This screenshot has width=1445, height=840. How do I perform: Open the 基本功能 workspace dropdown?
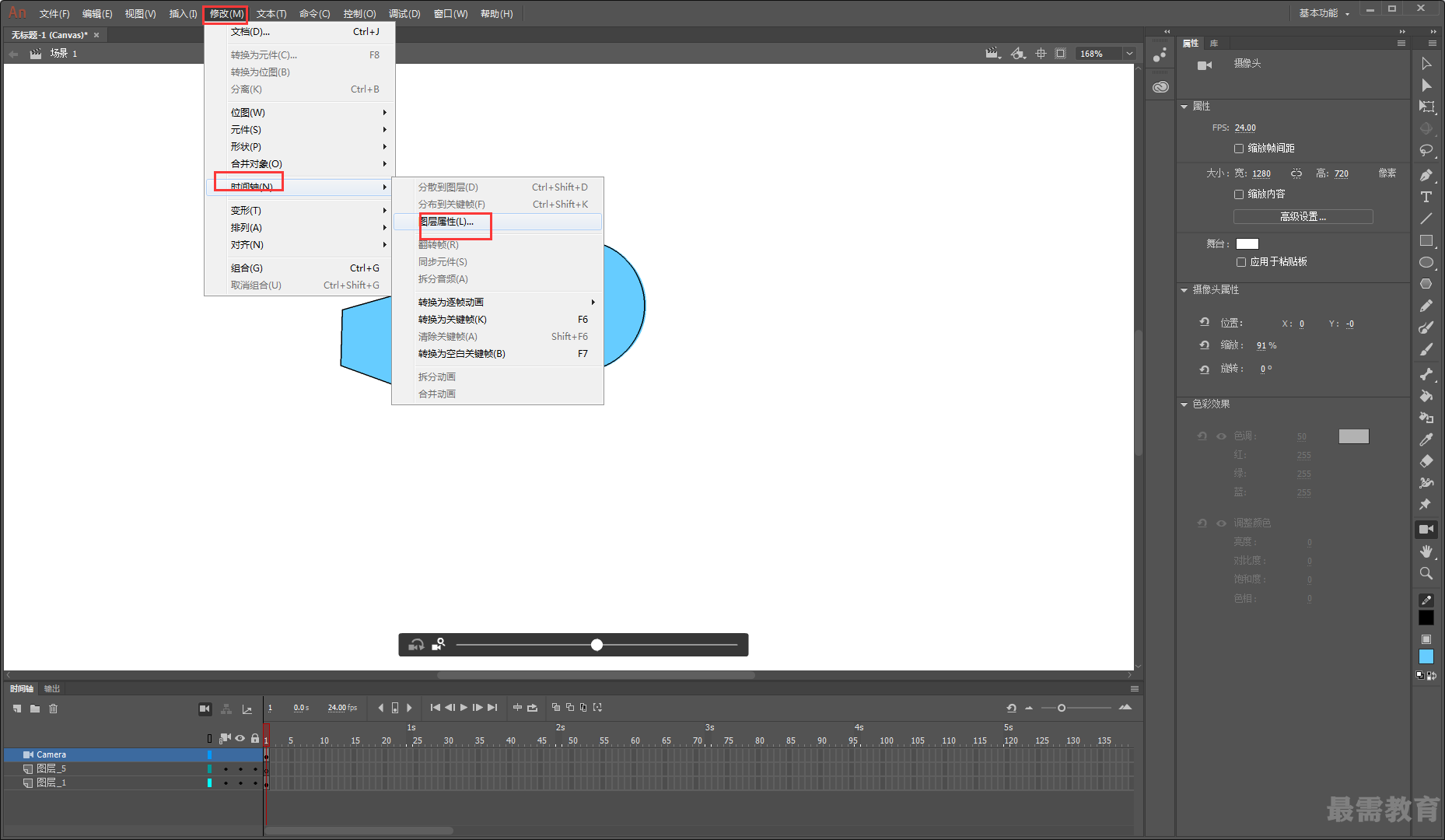1324,13
